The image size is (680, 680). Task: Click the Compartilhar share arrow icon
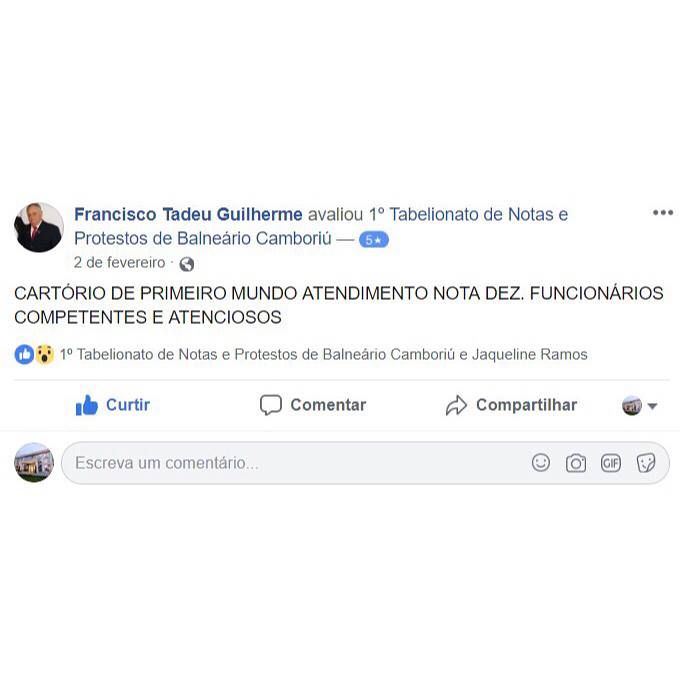tap(456, 405)
